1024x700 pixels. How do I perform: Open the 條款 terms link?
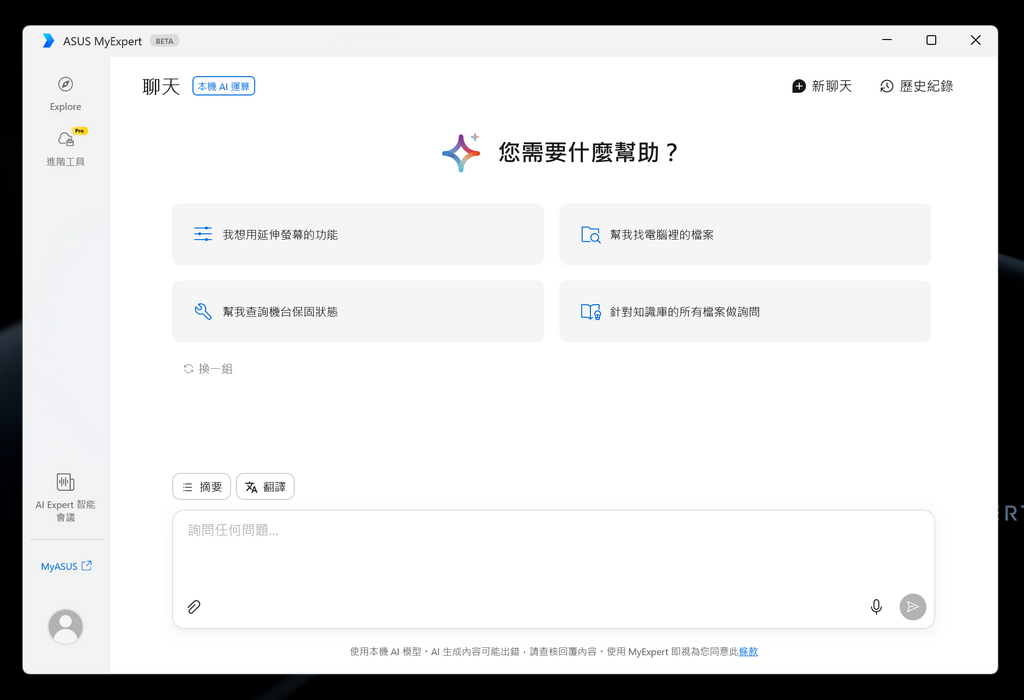pyautogui.click(x=748, y=652)
